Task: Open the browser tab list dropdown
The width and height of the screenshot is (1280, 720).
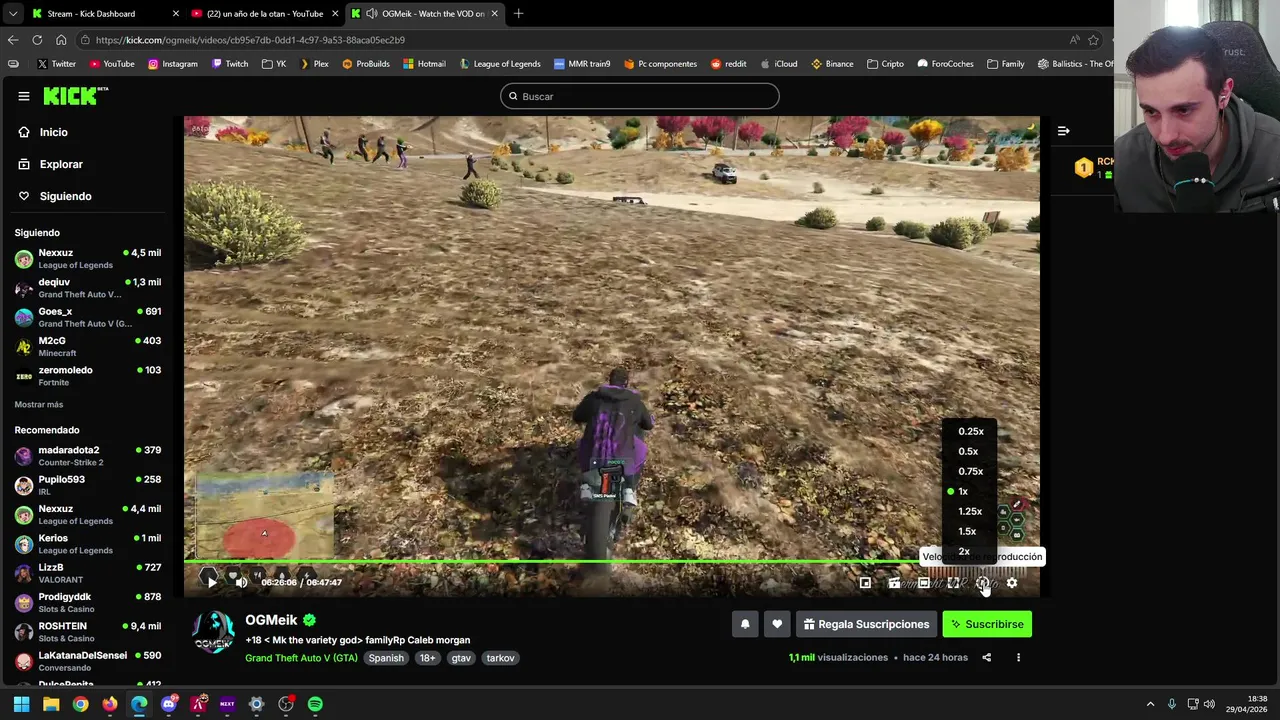Action: pyautogui.click(x=12, y=14)
